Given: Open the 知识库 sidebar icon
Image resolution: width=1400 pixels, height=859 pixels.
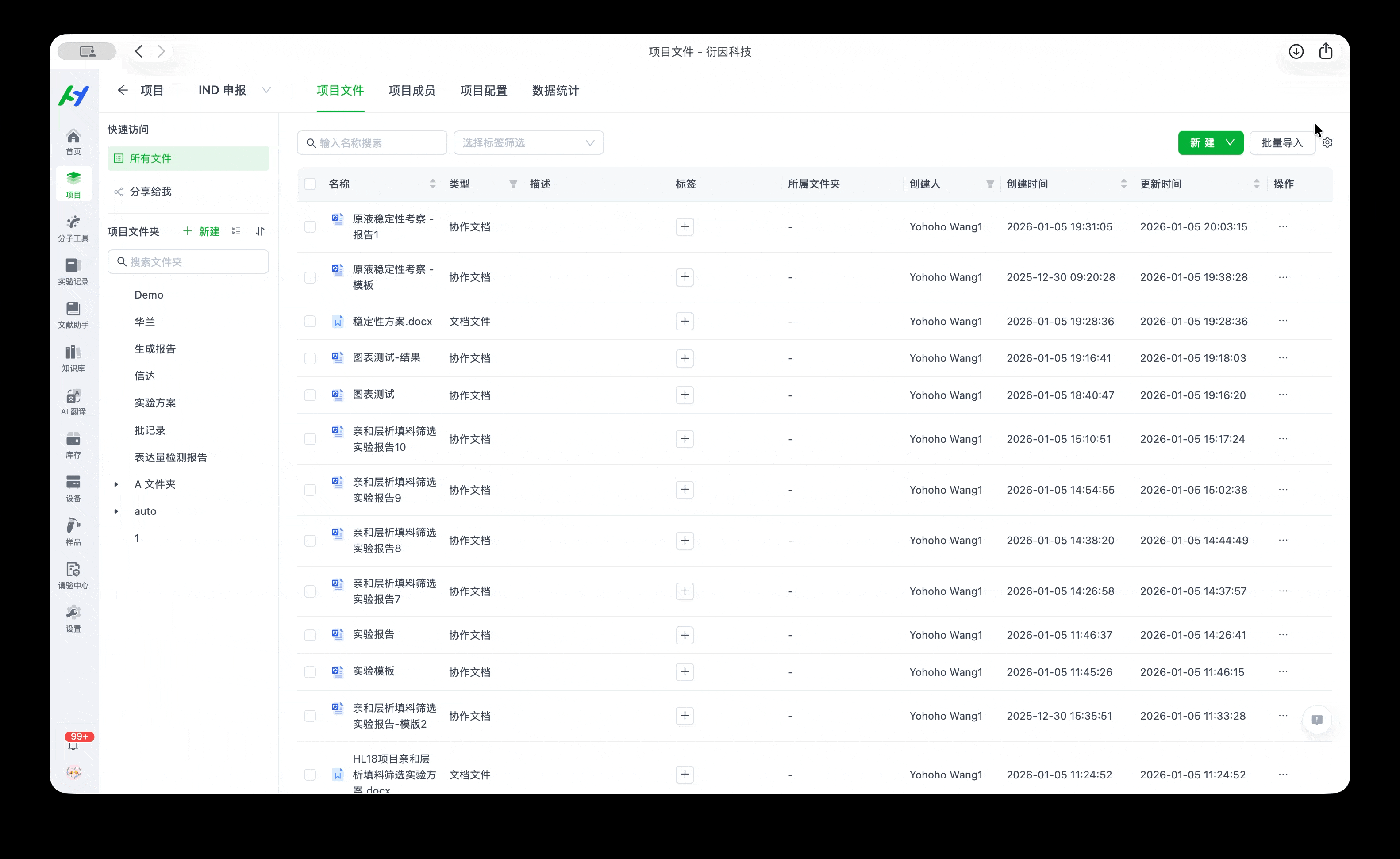Looking at the screenshot, I should (x=73, y=358).
